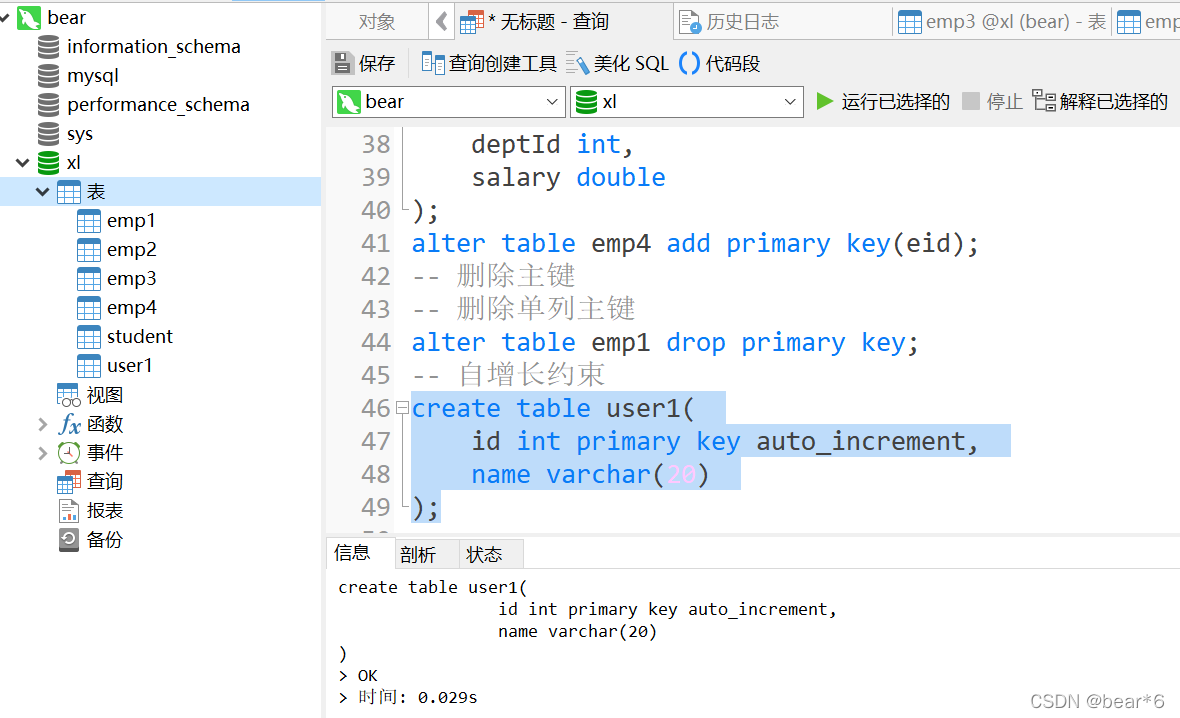Open the 视图 views node icon
The width and height of the screenshot is (1180, 718).
[x=68, y=395]
